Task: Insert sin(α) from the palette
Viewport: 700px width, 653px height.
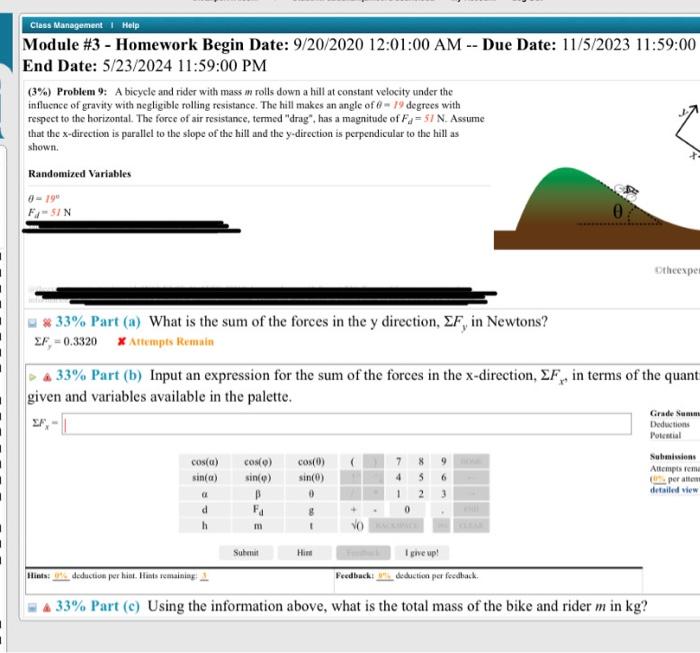Action: 205,478
